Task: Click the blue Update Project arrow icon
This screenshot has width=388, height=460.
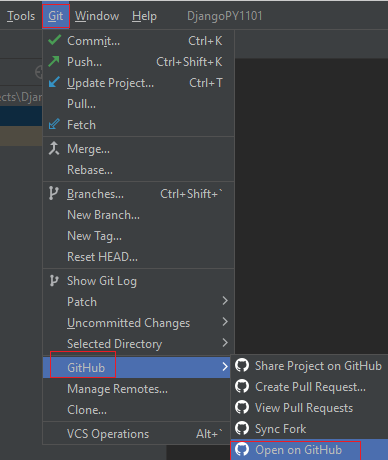Action: 54,82
